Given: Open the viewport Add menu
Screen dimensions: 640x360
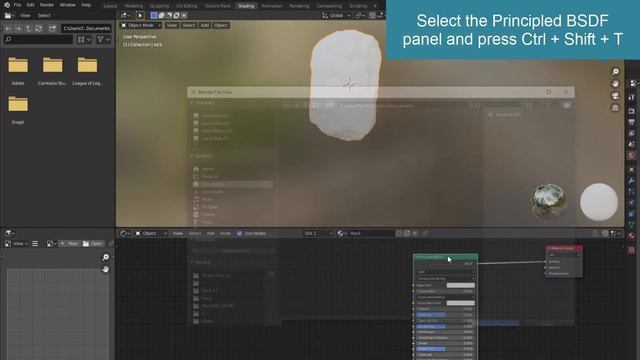Looking at the screenshot, I should (x=204, y=25).
